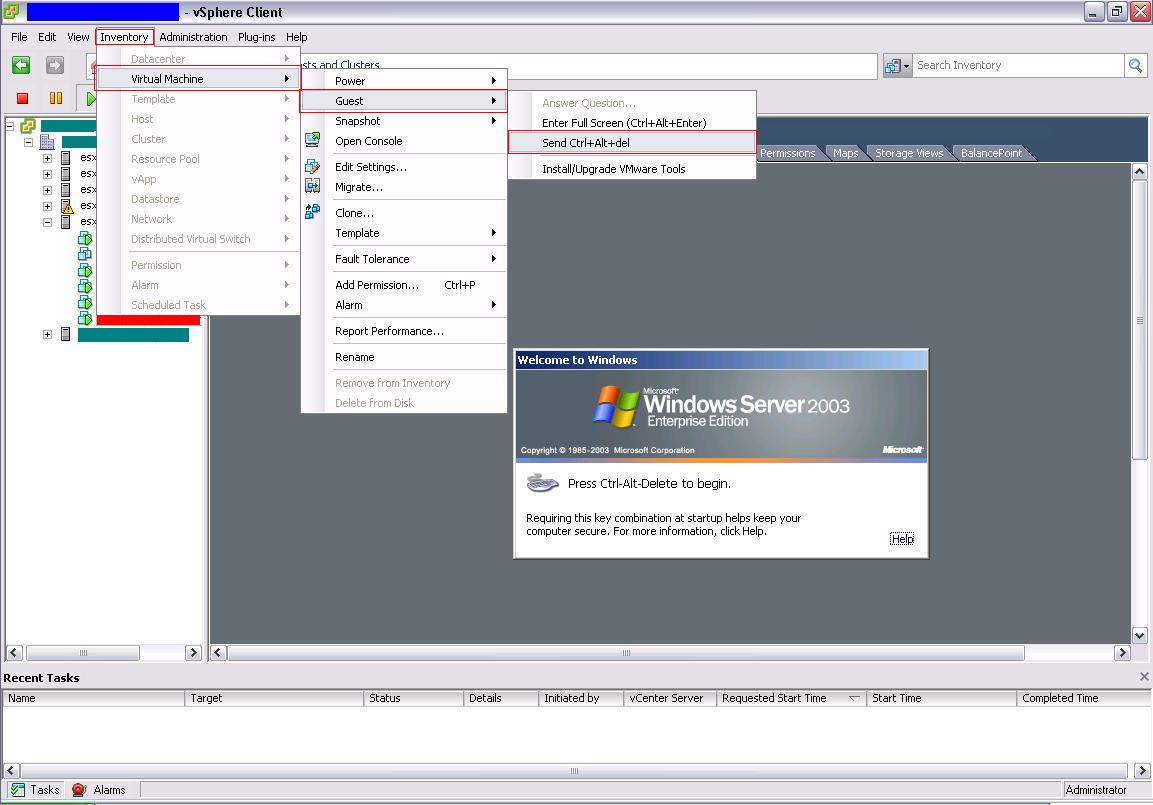Click the forward navigation arrow
Image resolution: width=1153 pixels, height=805 pixels.
[x=55, y=65]
